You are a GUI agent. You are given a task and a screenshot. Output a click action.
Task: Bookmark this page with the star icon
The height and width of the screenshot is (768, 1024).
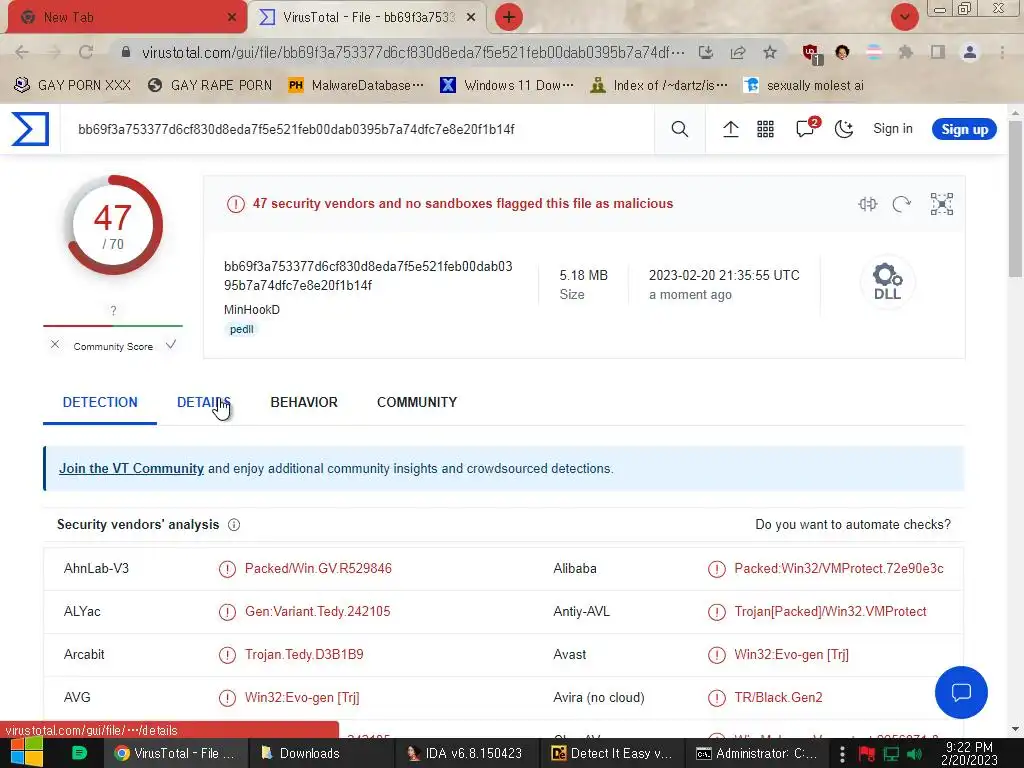(770, 52)
